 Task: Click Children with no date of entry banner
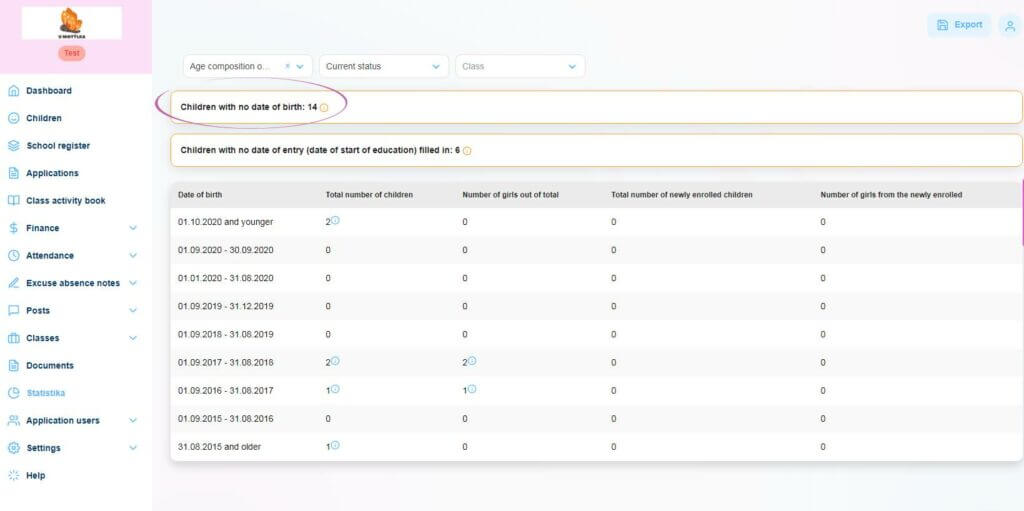(596, 150)
